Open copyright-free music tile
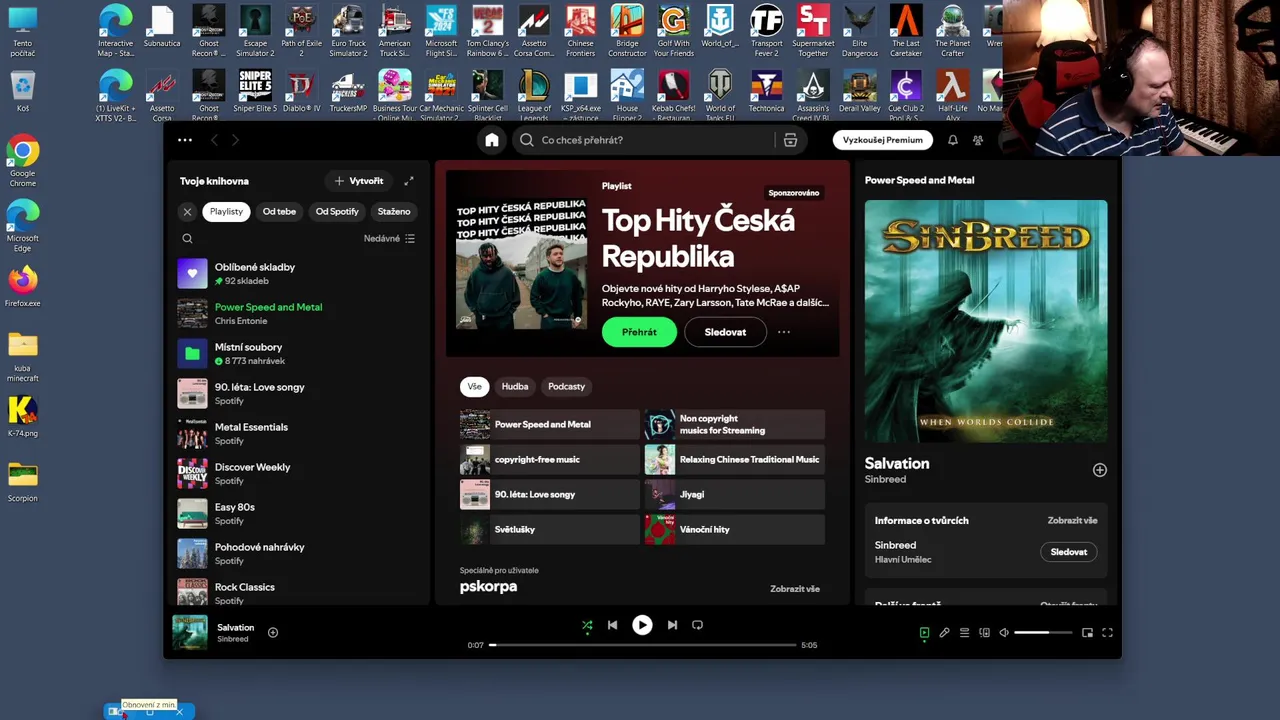This screenshot has width=1280, height=720. click(549, 460)
